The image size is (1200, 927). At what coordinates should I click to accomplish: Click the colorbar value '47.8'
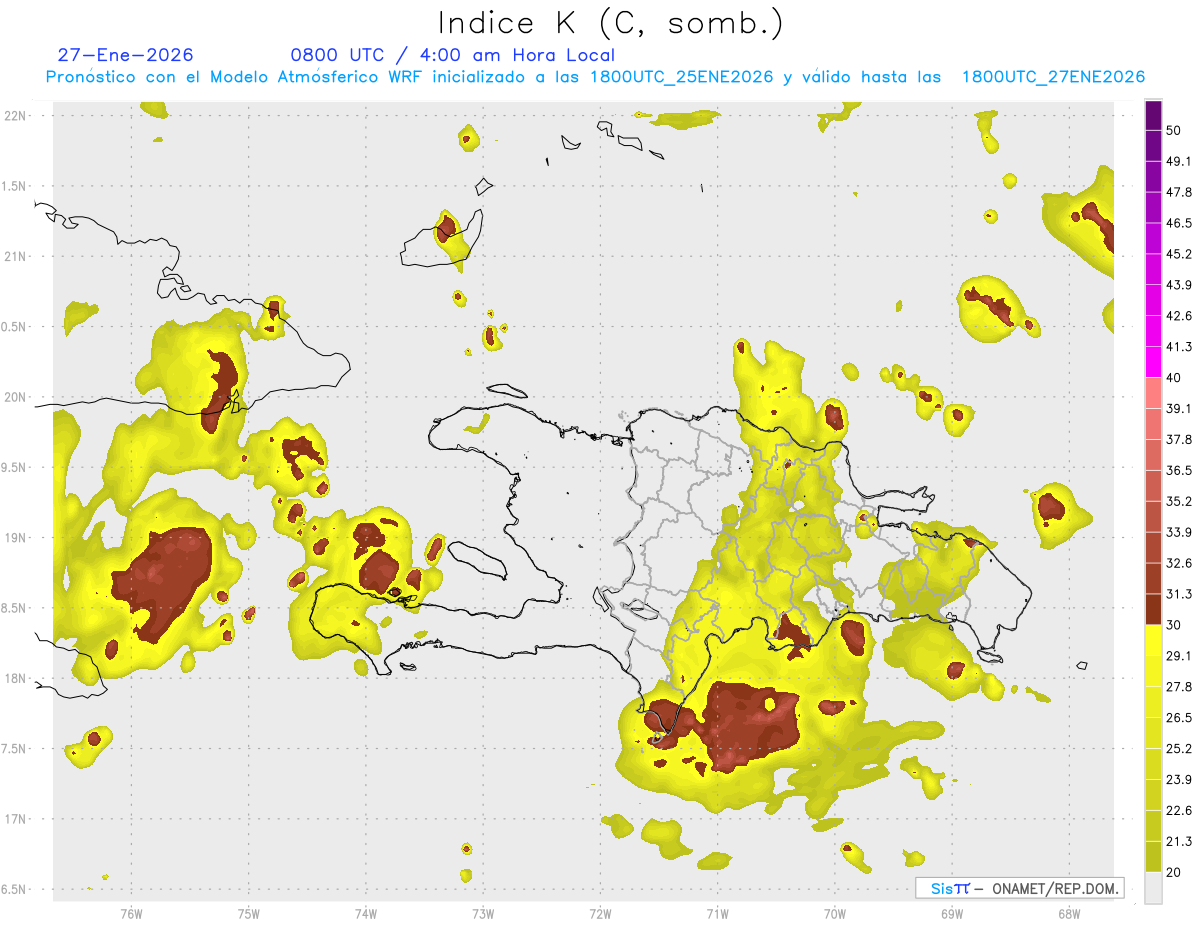point(1179,192)
